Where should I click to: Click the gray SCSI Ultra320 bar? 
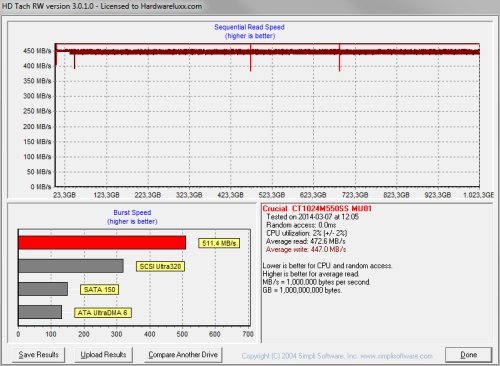pos(71,266)
